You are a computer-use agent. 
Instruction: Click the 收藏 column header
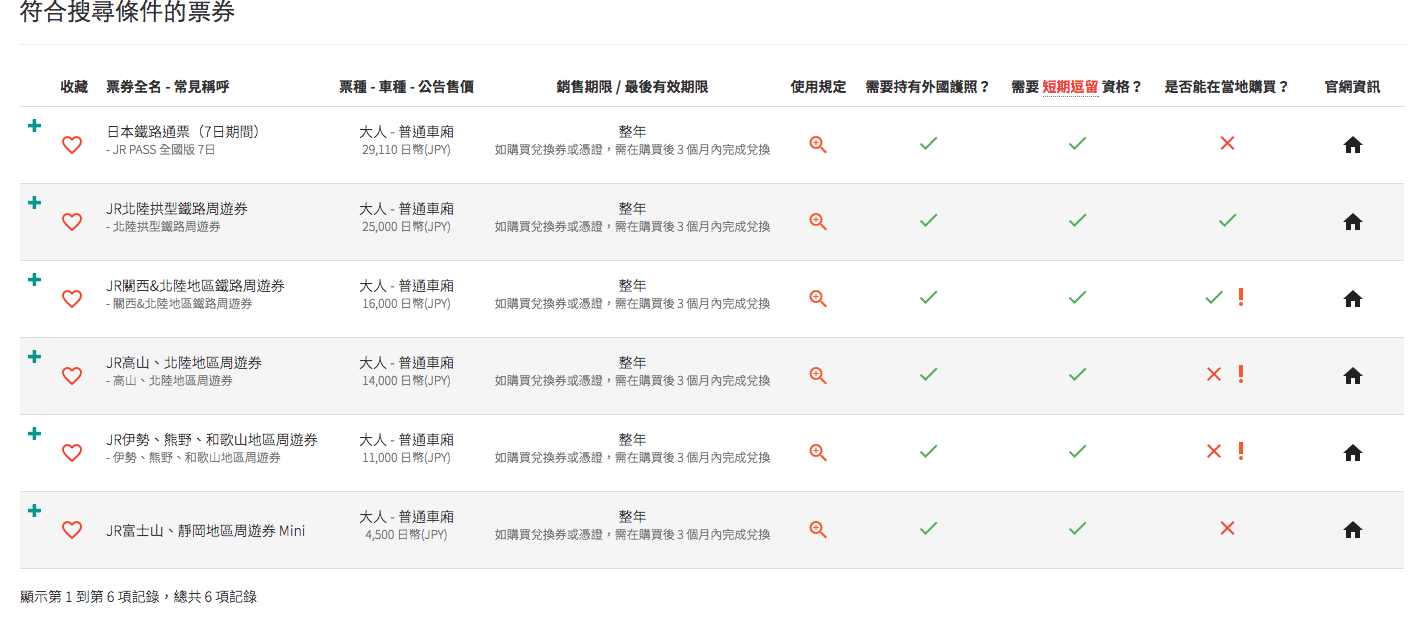click(74, 87)
